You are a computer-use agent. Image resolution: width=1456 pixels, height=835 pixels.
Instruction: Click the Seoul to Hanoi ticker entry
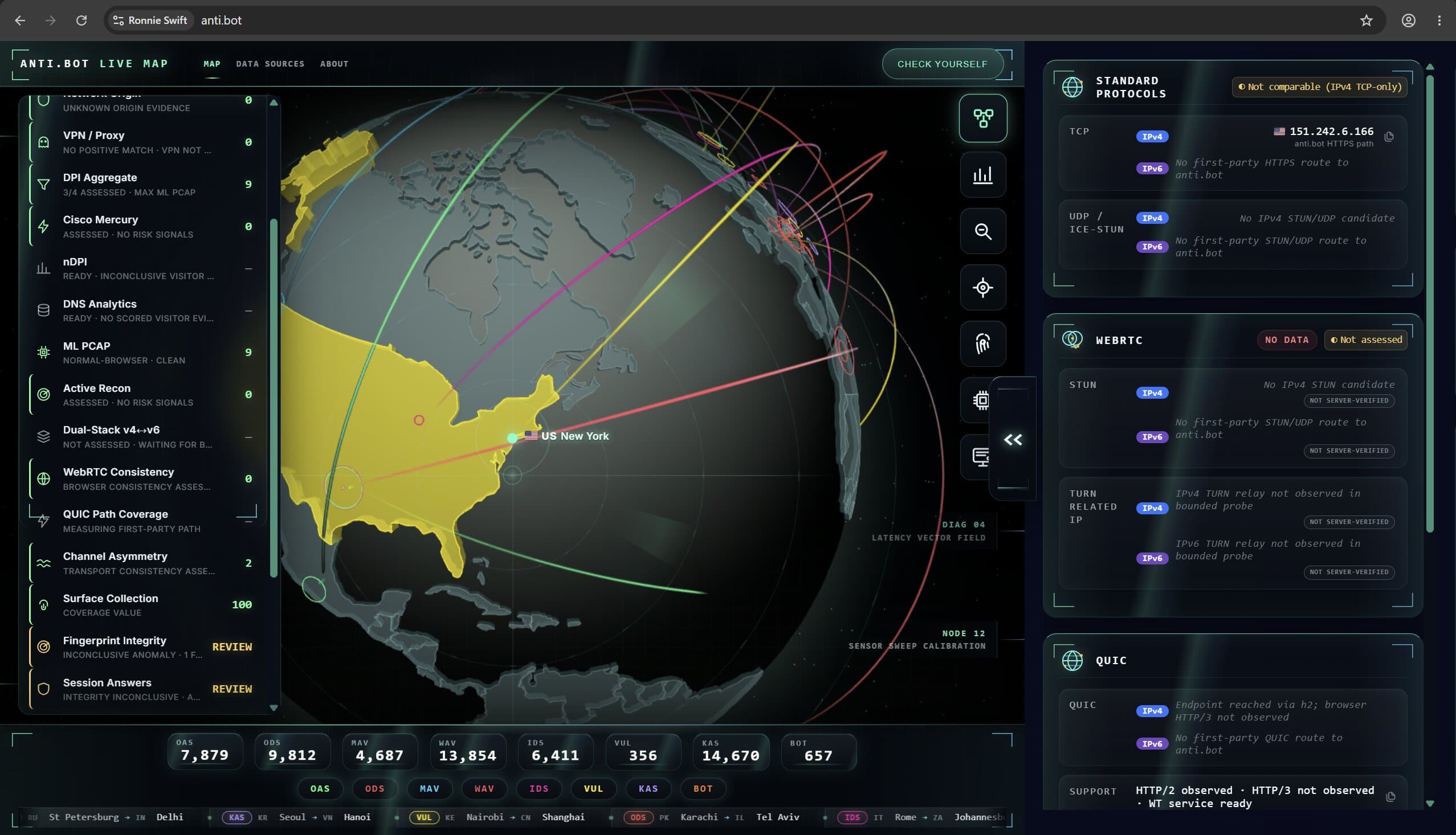pyautogui.click(x=296, y=817)
